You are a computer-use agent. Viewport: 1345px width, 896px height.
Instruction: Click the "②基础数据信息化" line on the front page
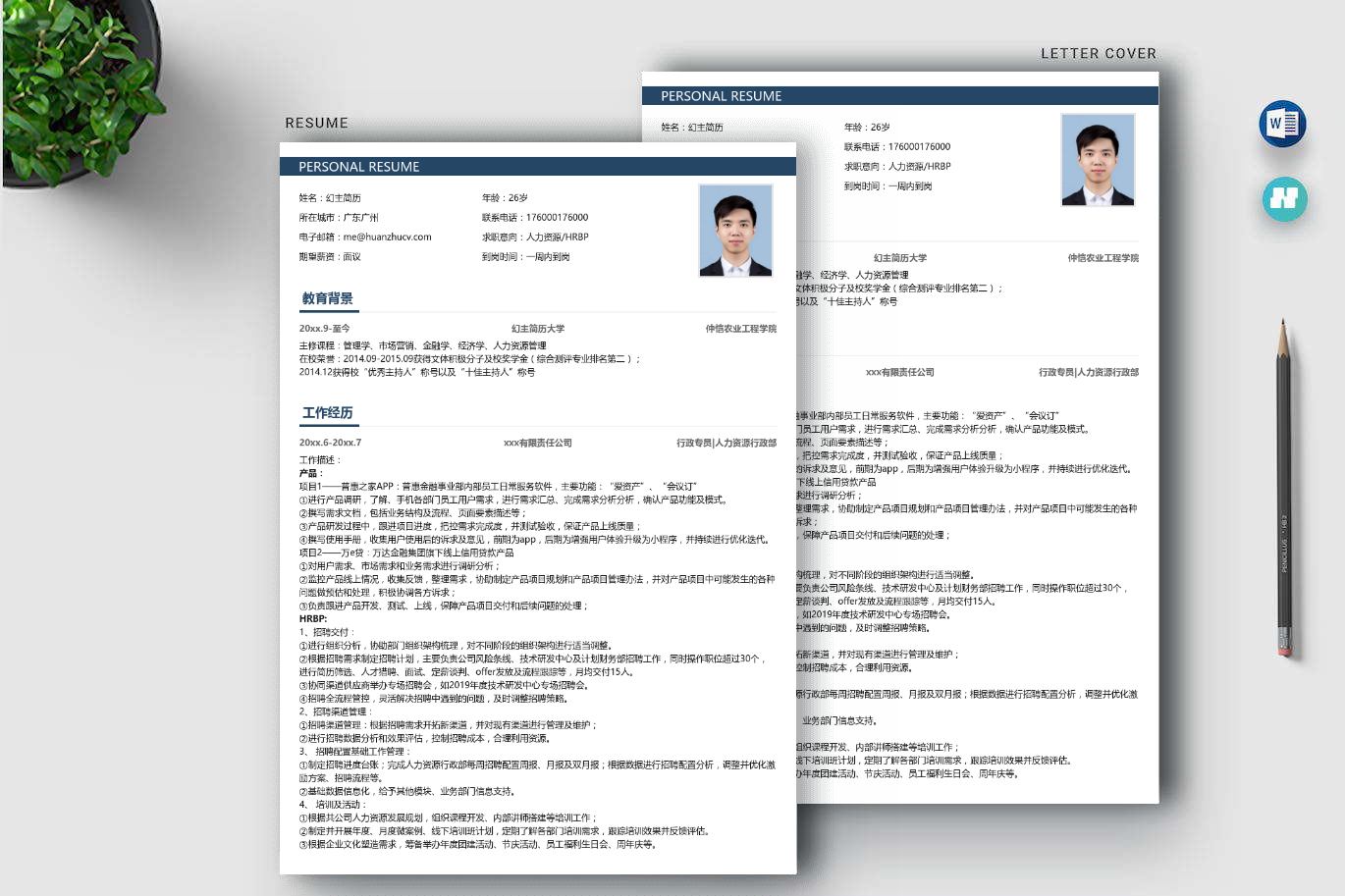point(407,792)
